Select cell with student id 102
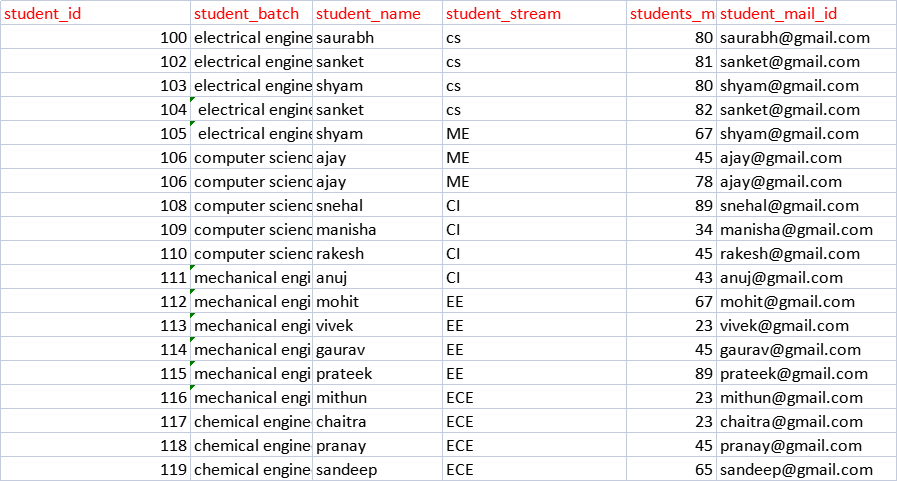 [x=95, y=61]
